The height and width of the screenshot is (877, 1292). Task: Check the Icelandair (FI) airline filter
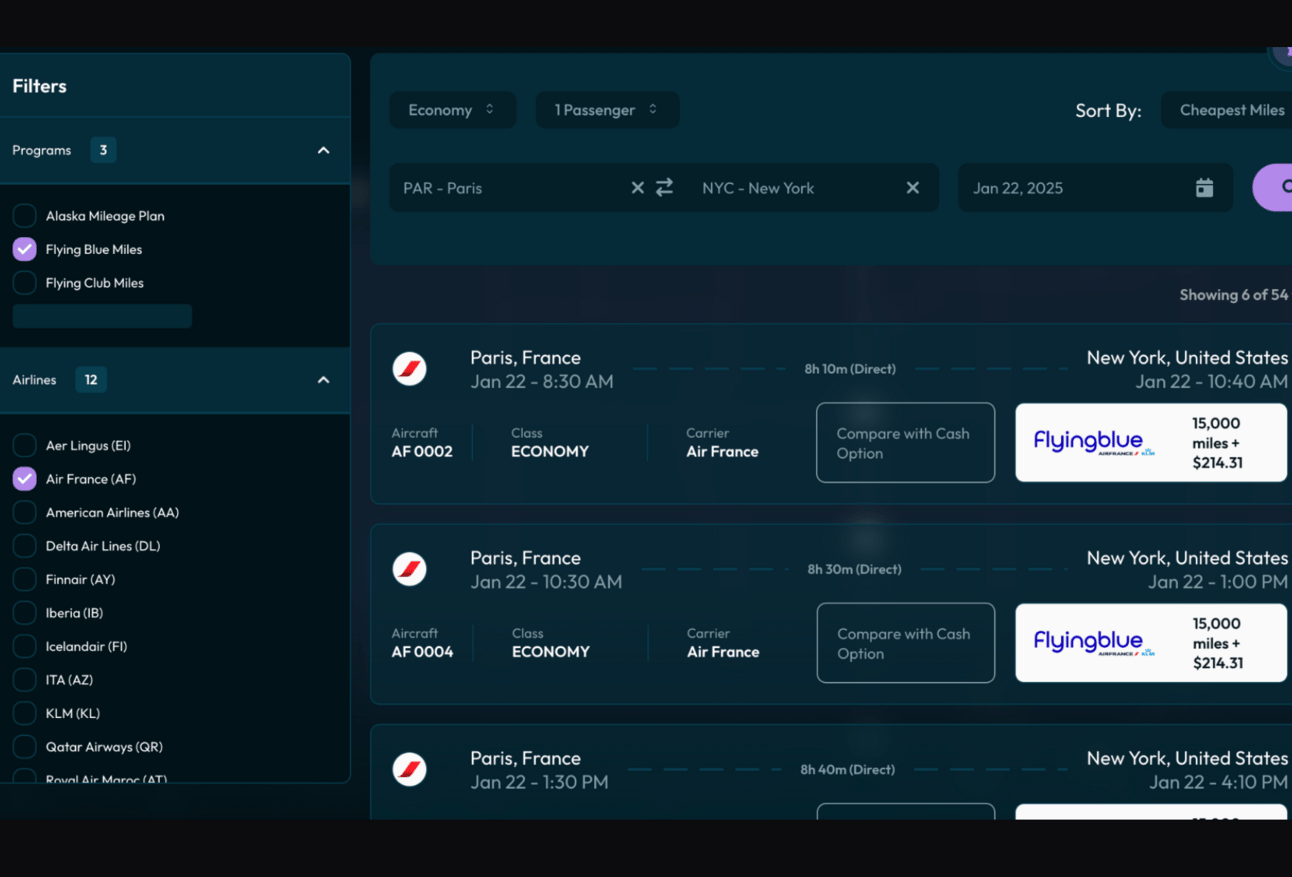(x=24, y=646)
